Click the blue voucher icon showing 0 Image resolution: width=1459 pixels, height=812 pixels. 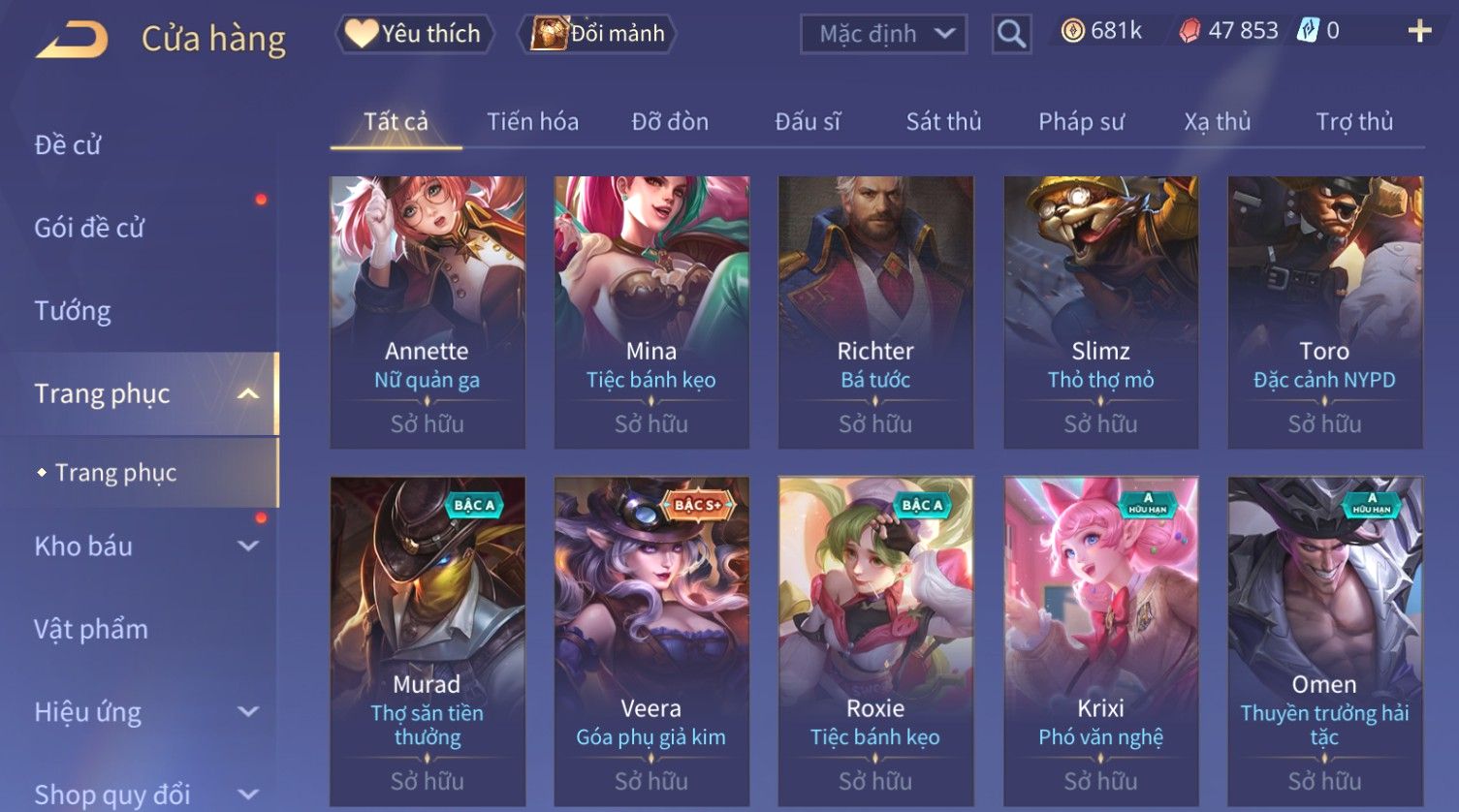pos(1308,31)
